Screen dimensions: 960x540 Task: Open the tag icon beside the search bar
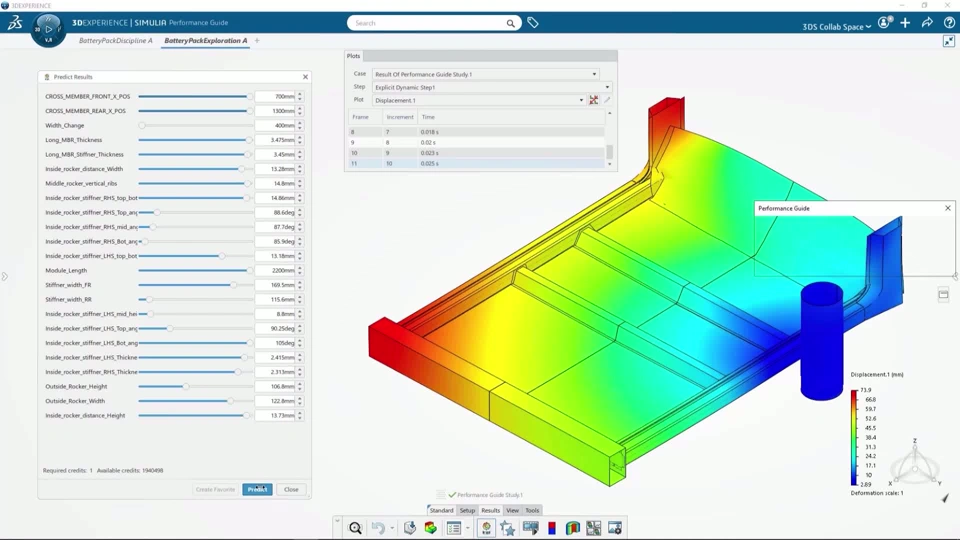533,23
